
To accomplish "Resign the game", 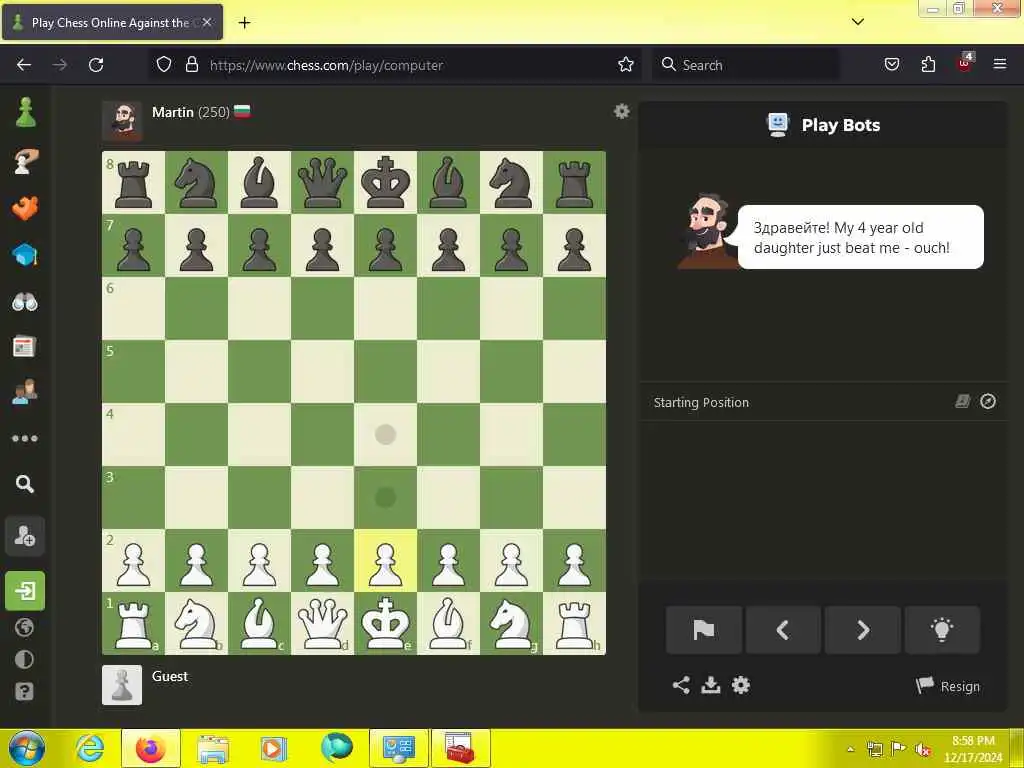I will [x=948, y=686].
